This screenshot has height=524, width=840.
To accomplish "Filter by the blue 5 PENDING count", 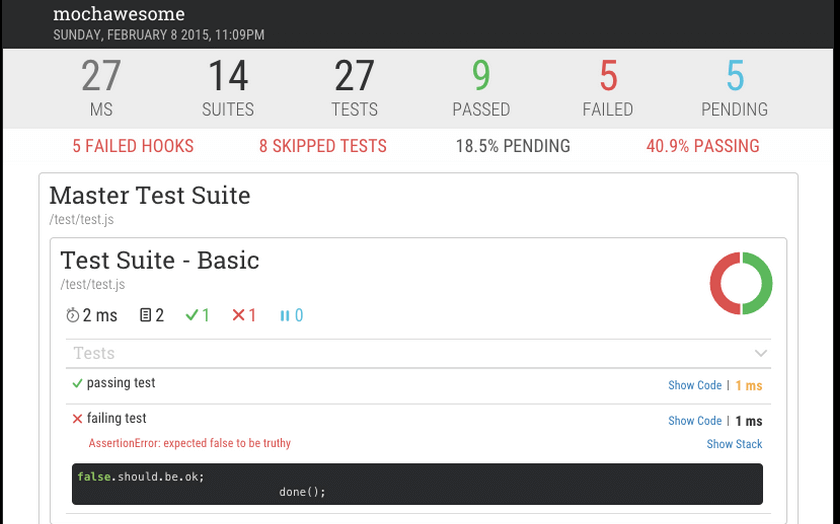I will (734, 88).
